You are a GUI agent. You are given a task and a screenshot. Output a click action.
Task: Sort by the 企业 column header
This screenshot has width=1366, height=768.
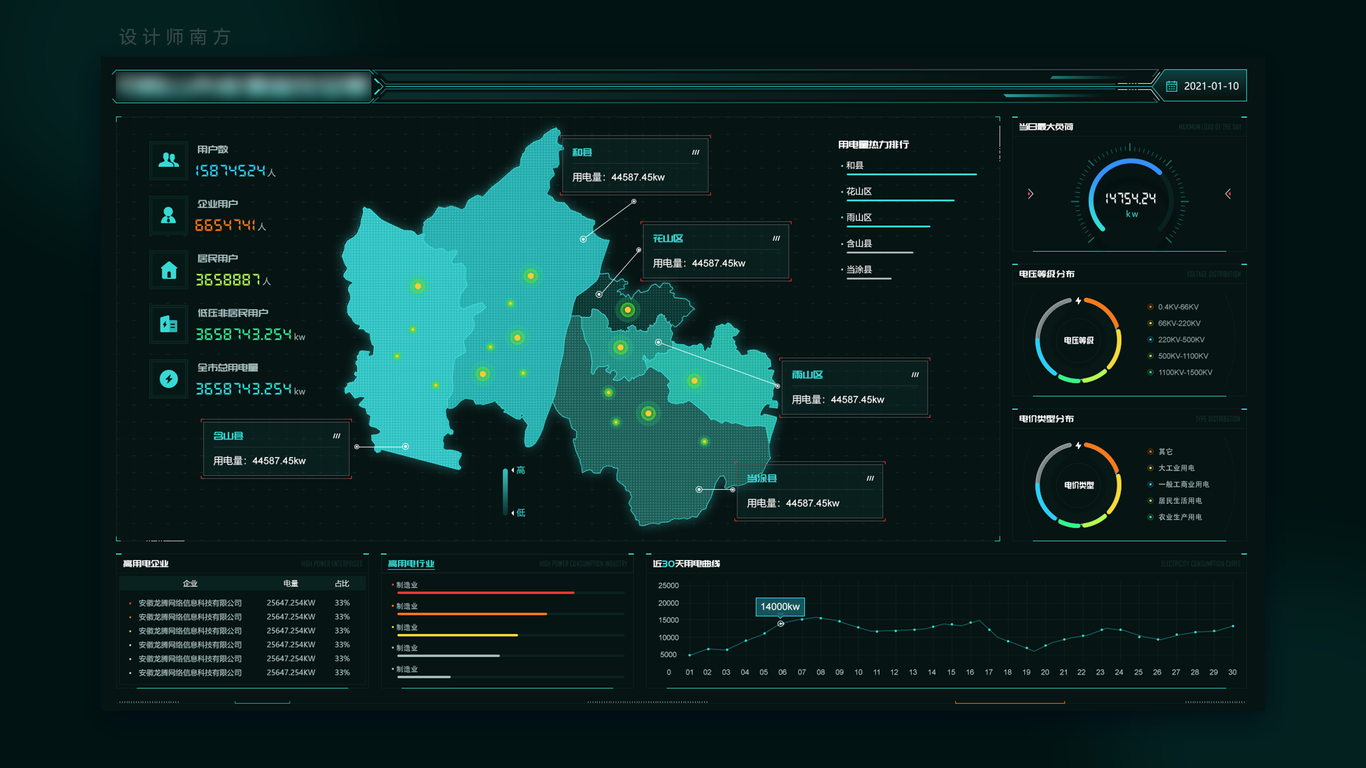click(190, 584)
